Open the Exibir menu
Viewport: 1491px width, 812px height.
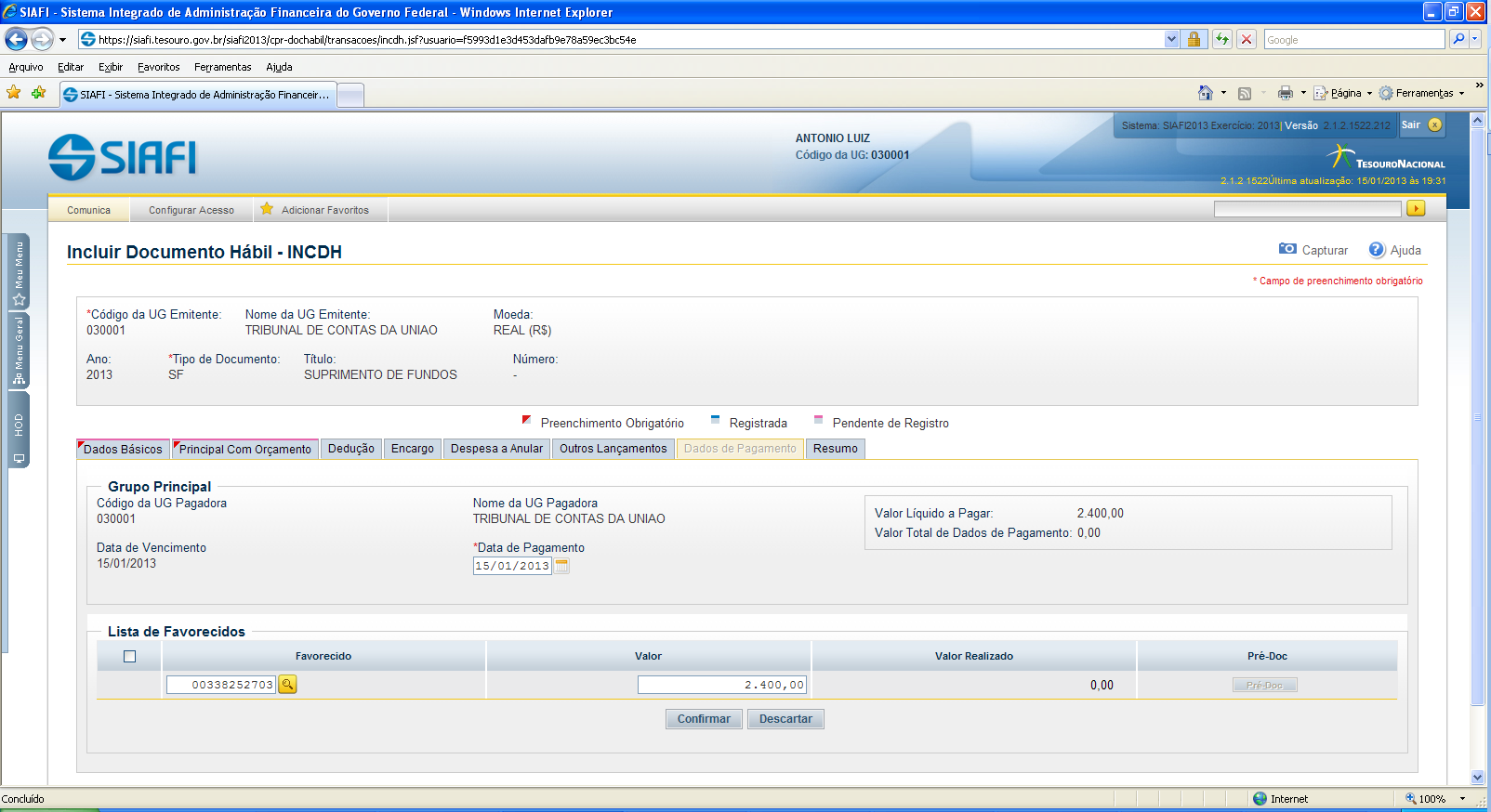point(111,67)
